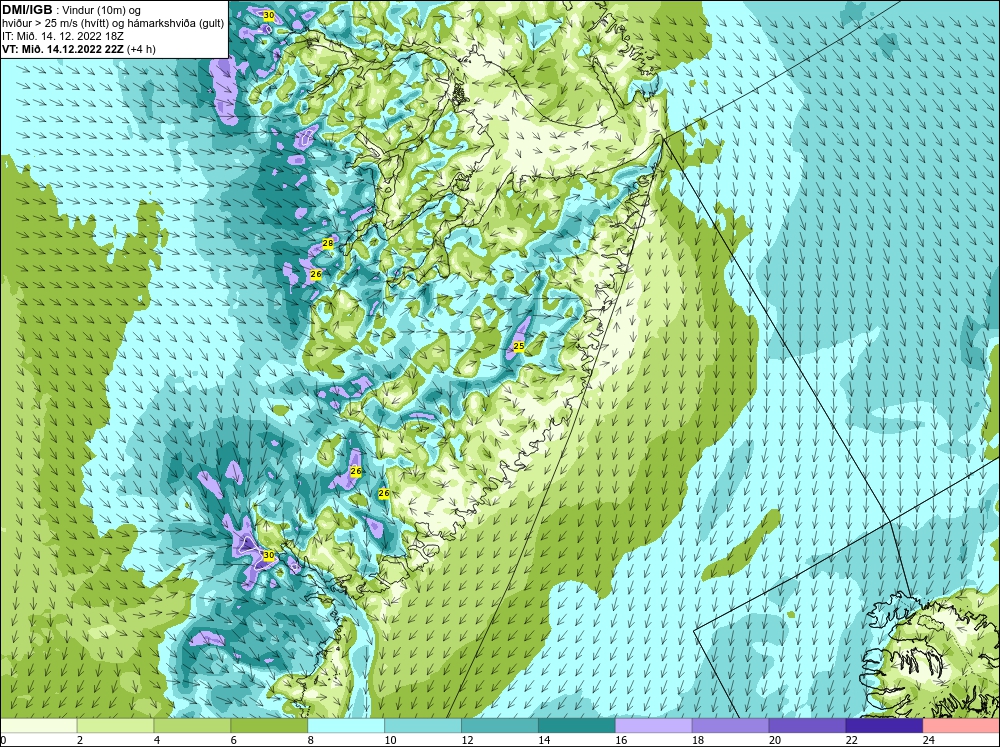Click the '(+4 h)' forecast offset text

click(x=142, y=49)
